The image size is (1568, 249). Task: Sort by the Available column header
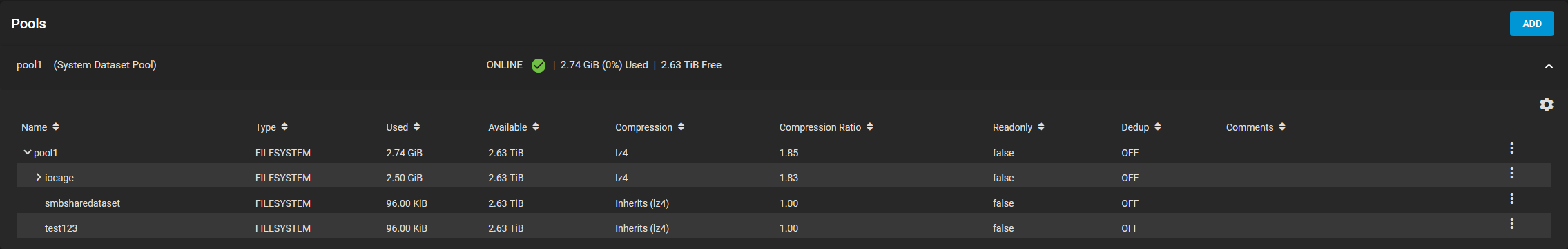pyautogui.click(x=513, y=127)
